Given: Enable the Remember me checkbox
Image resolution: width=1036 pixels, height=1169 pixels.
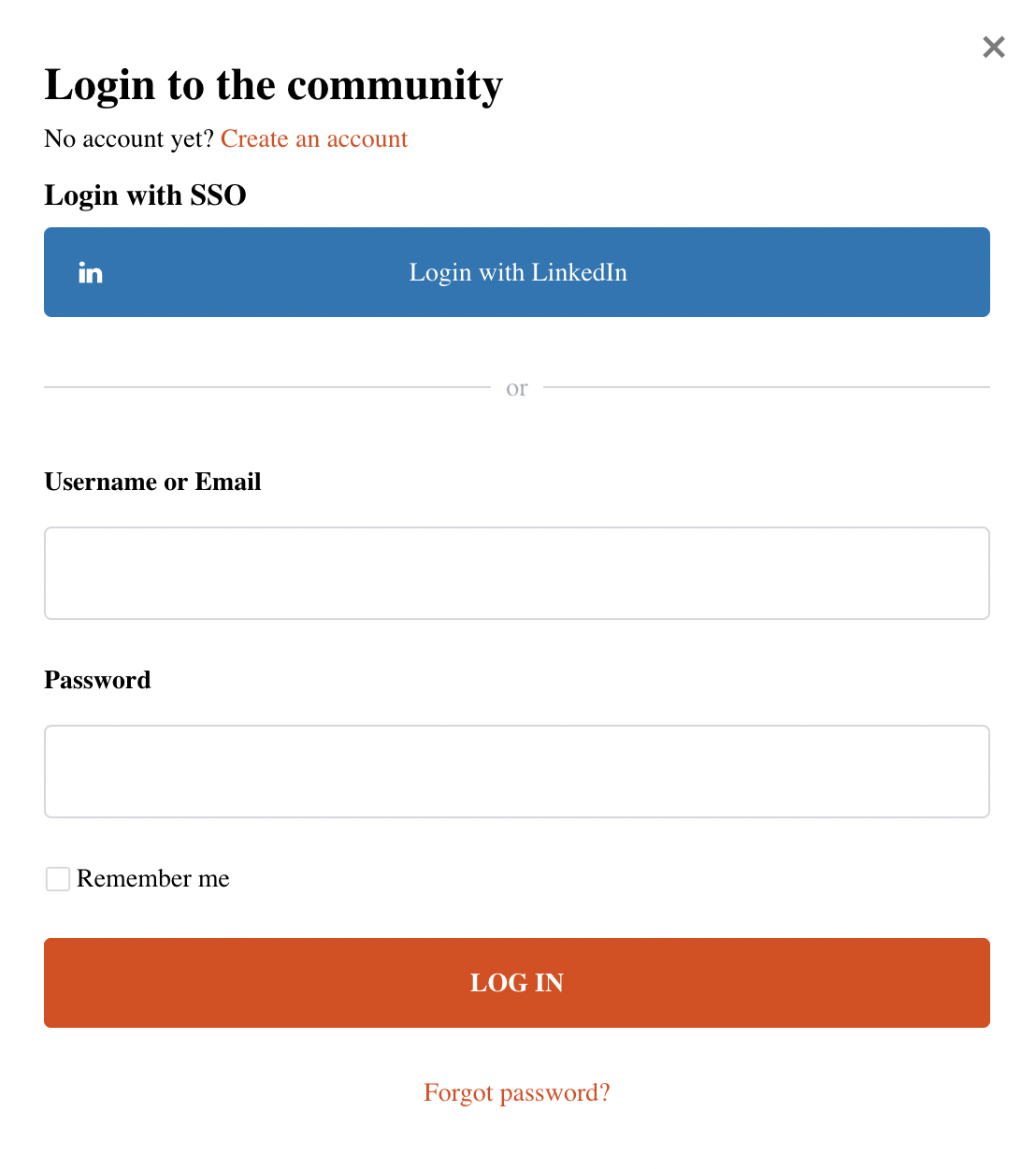Looking at the screenshot, I should [58, 879].
